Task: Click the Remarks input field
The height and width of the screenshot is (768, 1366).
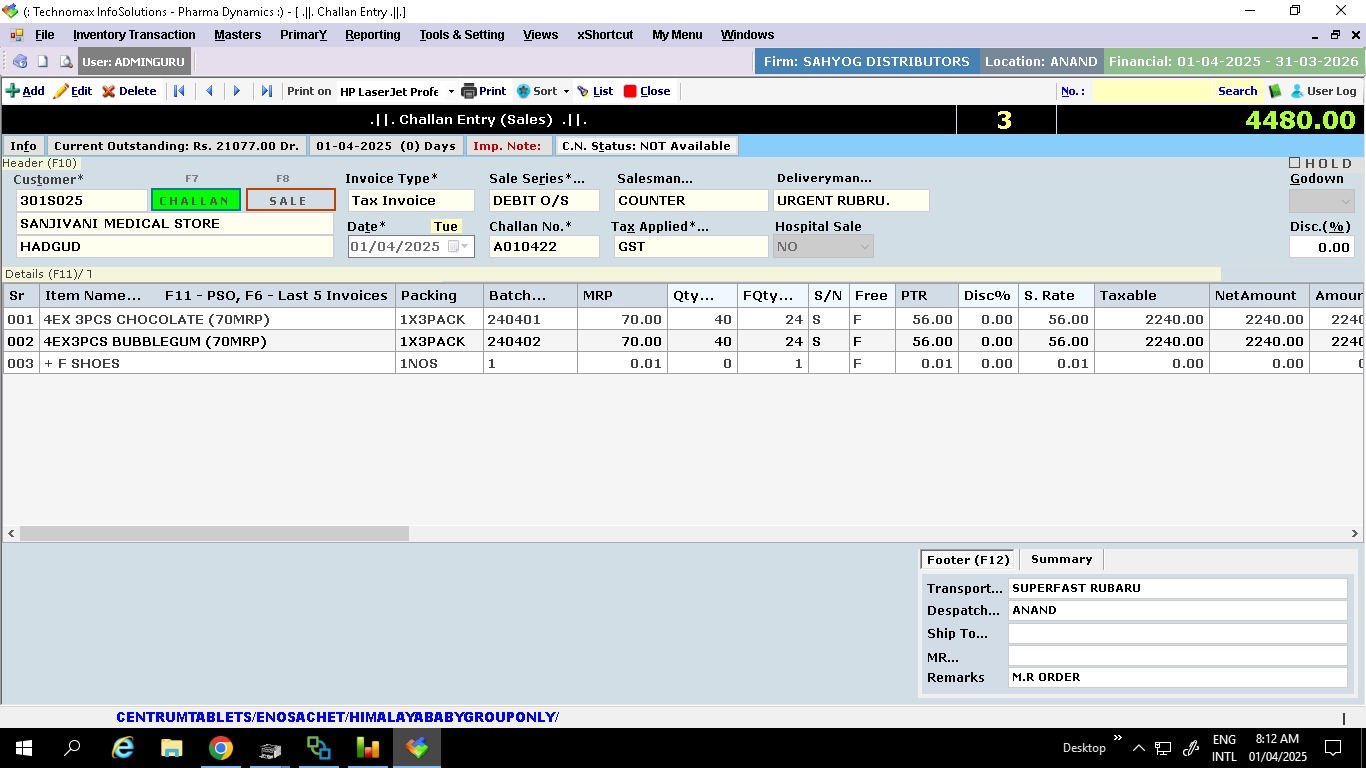Action: click(1177, 678)
